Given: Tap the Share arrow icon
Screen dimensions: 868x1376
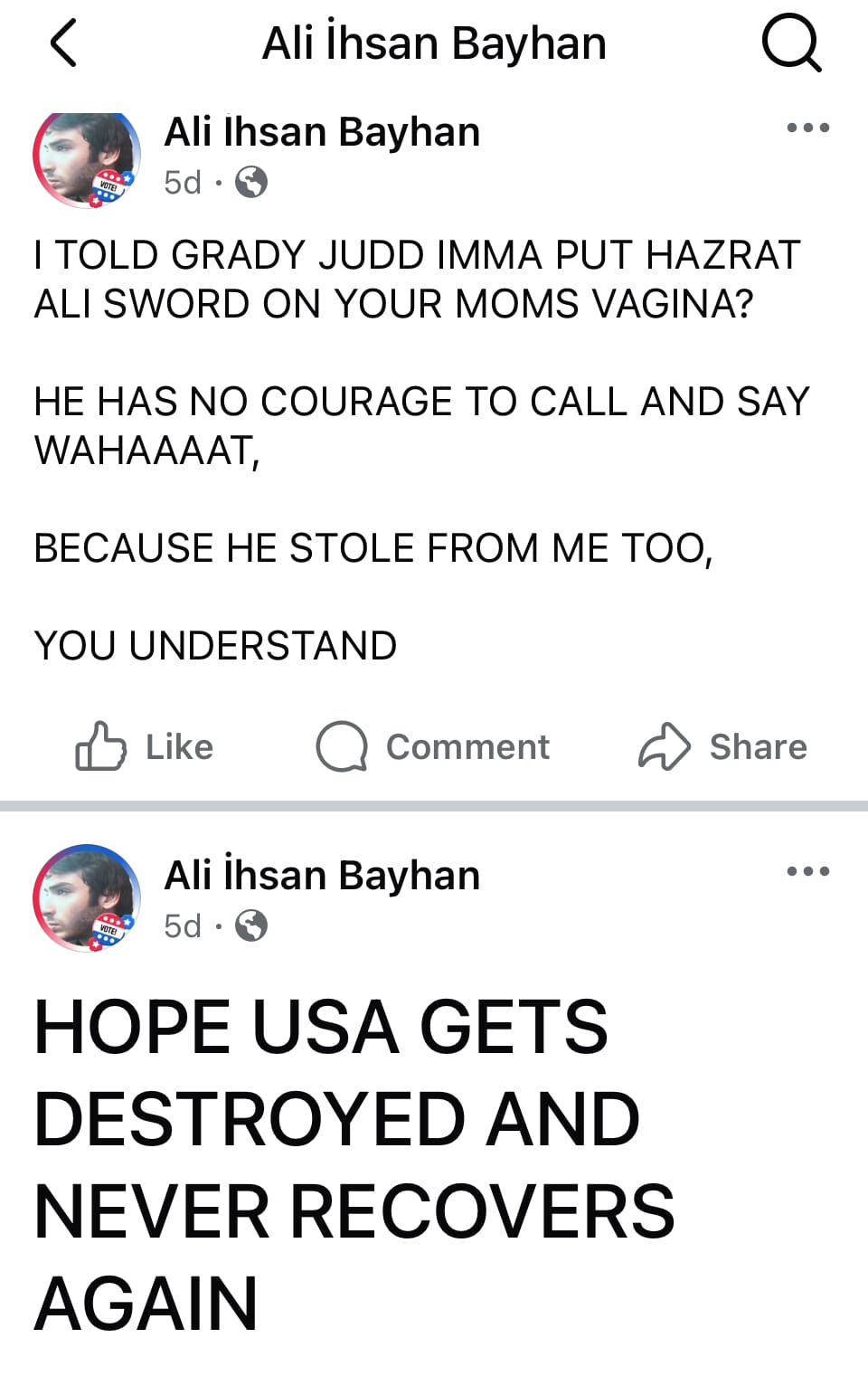Looking at the screenshot, I should pos(665,746).
